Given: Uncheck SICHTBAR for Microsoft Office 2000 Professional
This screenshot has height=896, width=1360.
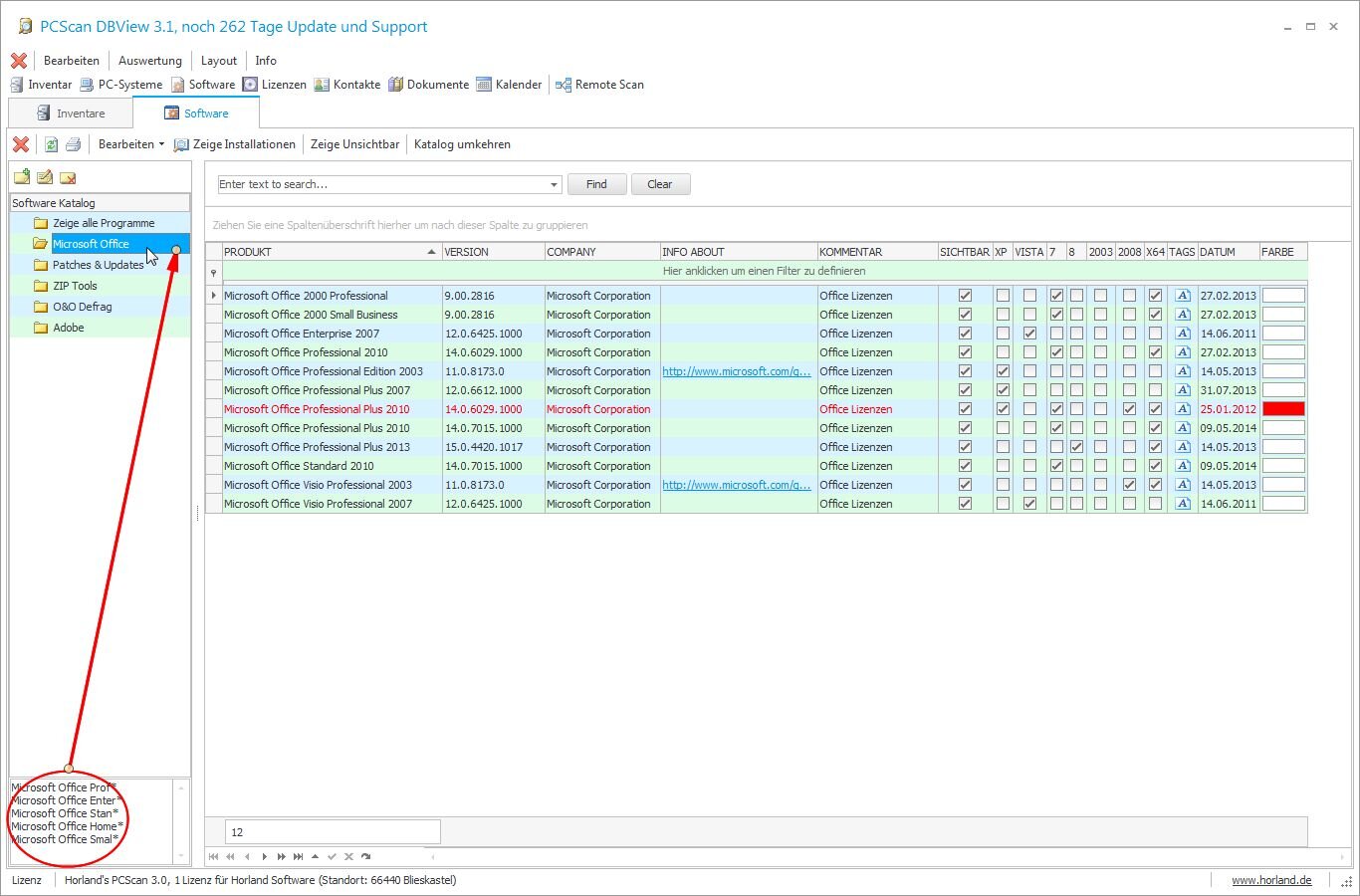Looking at the screenshot, I should pos(965,296).
